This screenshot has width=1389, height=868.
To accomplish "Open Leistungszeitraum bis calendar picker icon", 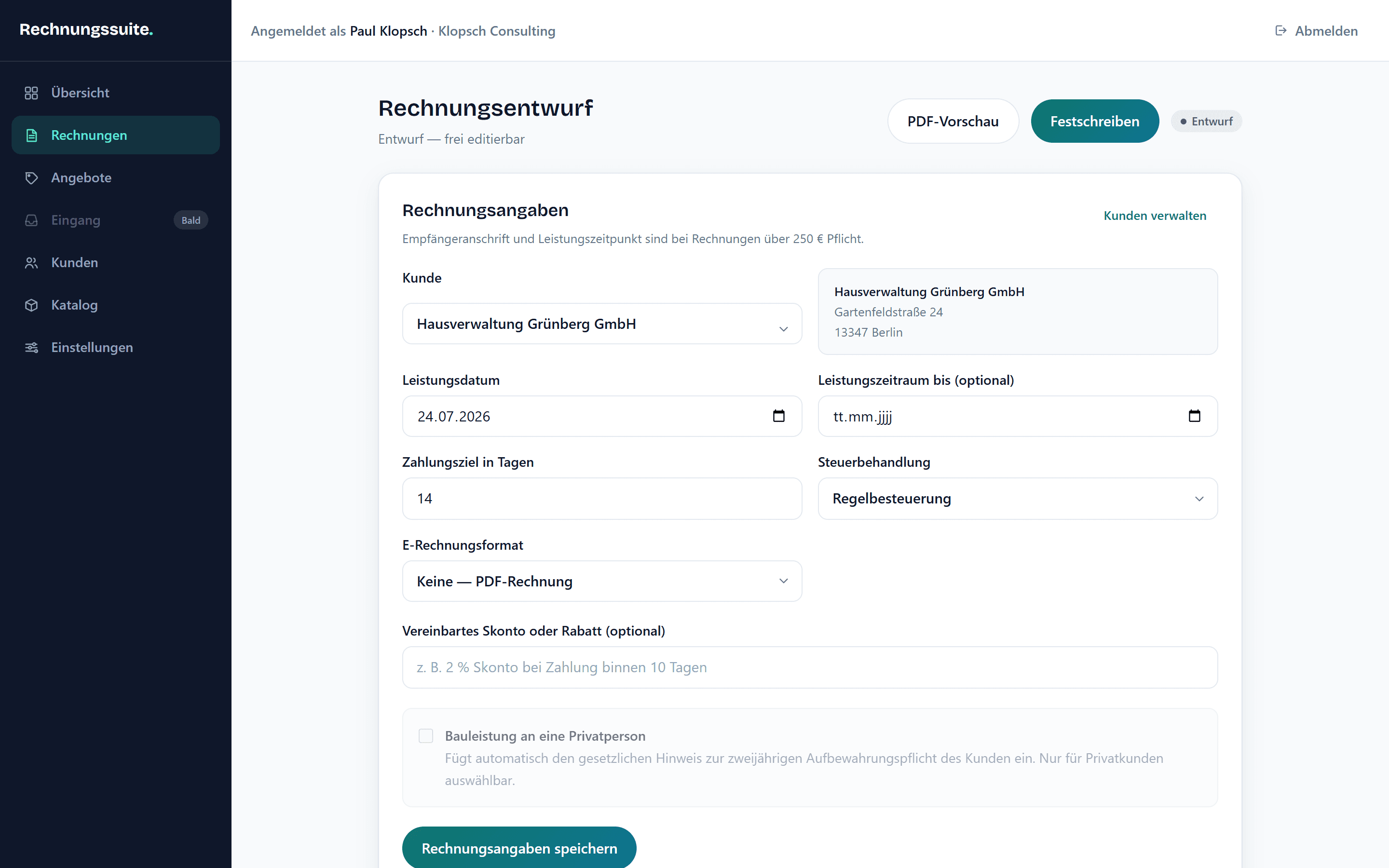I will [x=1194, y=416].
